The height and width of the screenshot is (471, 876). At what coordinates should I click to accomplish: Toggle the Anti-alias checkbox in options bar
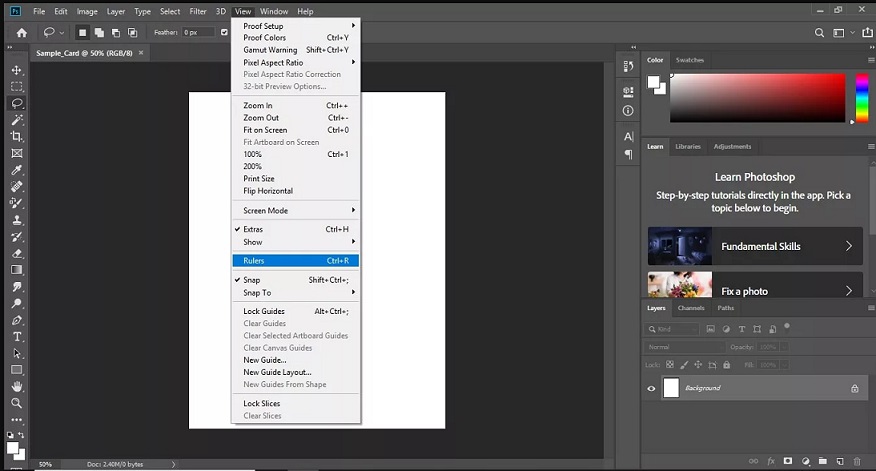[x=224, y=32]
